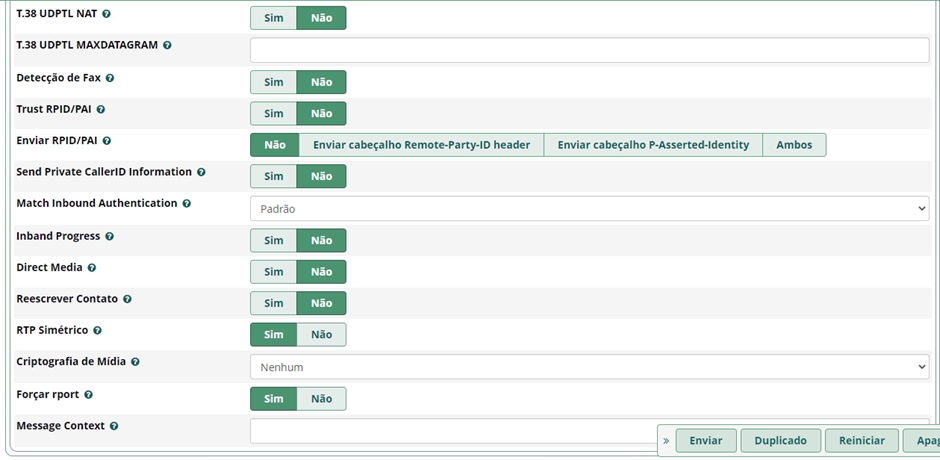Set RTP Simétrico to Não
This screenshot has width=940, height=460.
[321, 334]
